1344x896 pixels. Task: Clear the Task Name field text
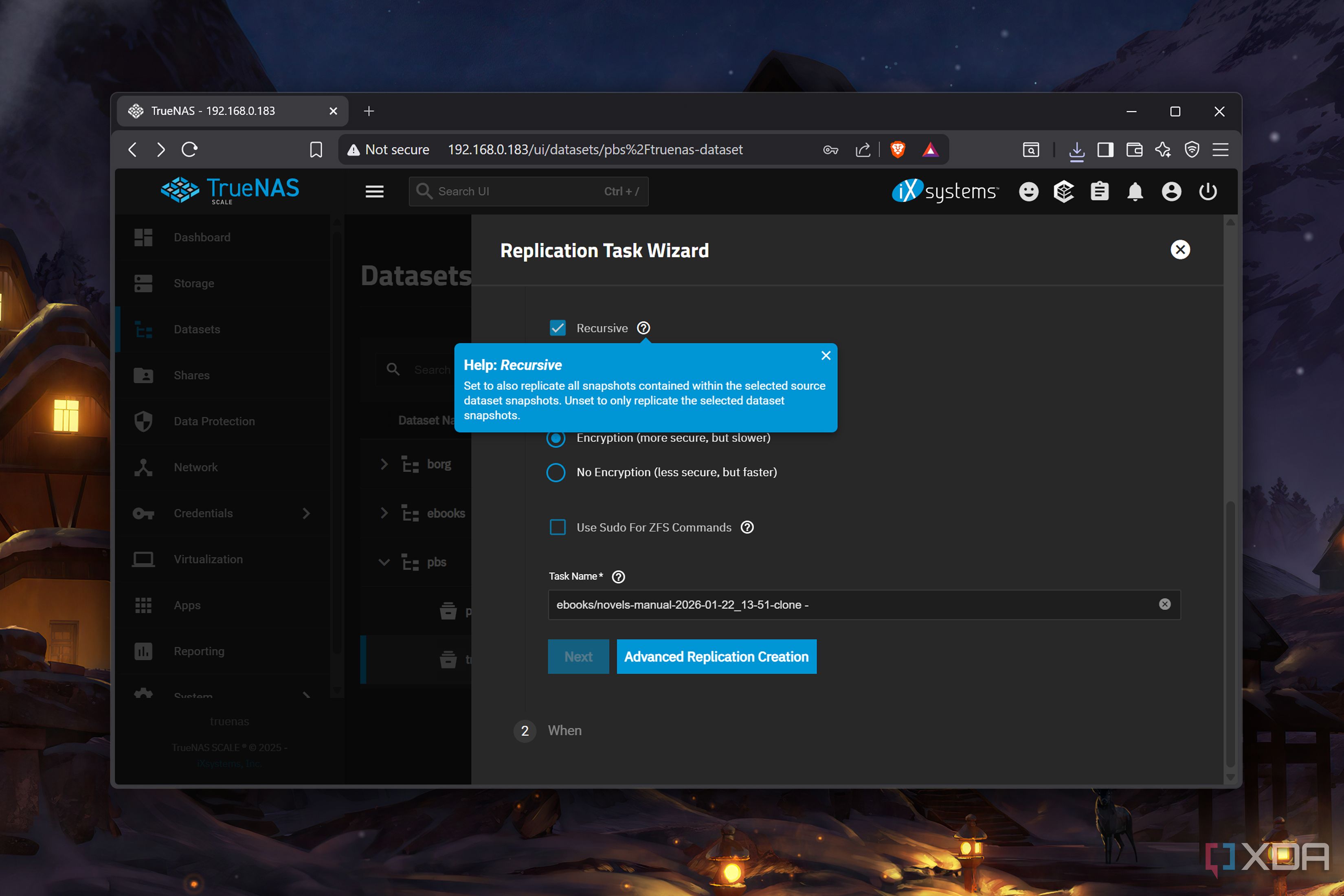pos(1164,604)
